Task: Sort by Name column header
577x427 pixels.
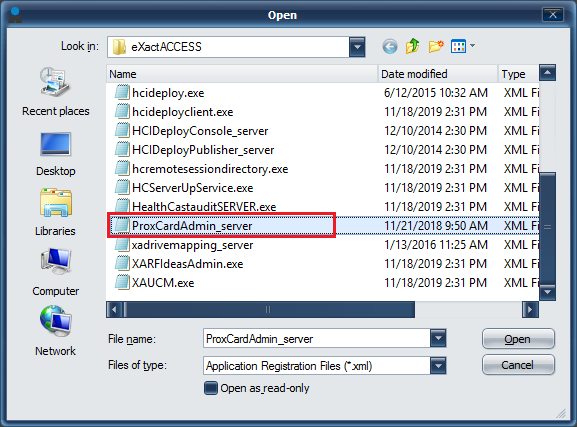Action: coord(242,74)
